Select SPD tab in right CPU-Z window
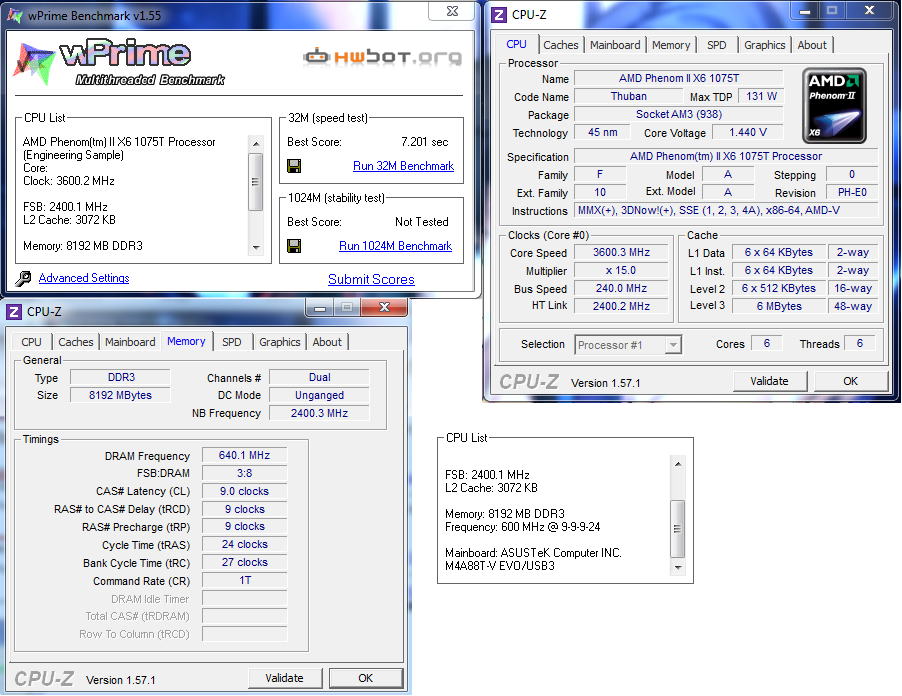Screen dimensions: 902x696 coord(716,45)
